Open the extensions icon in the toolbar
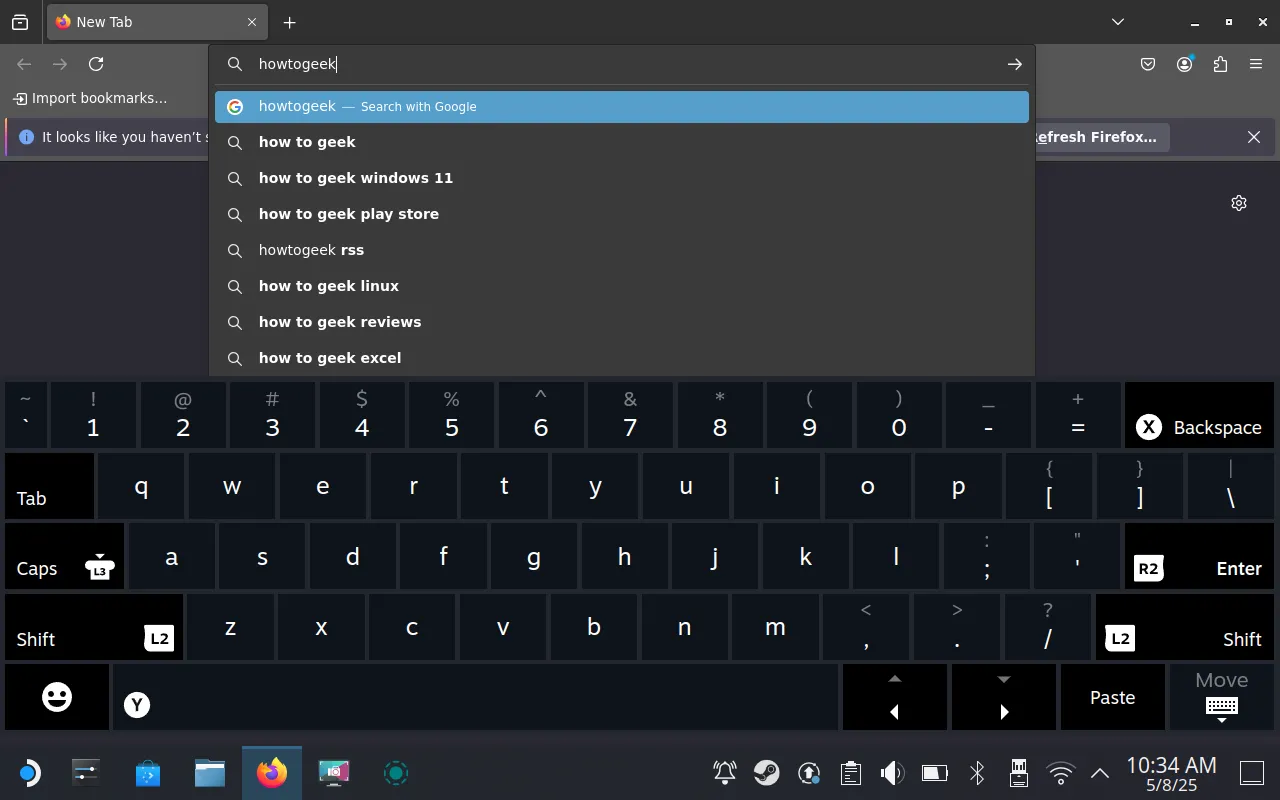The width and height of the screenshot is (1280, 800). point(1220,63)
